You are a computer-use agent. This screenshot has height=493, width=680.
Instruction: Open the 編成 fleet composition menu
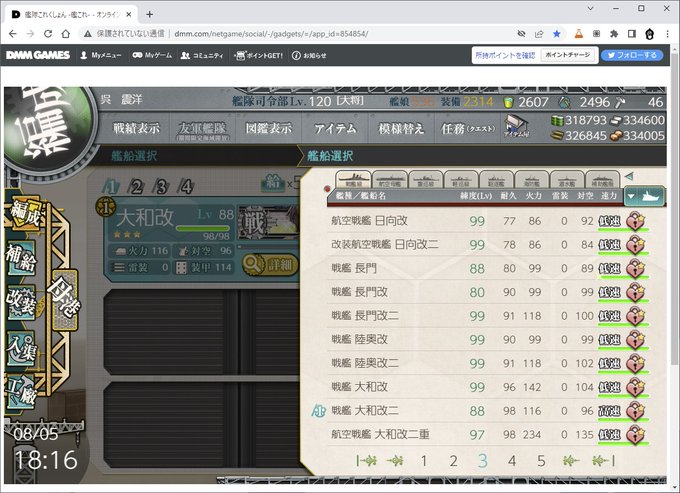[25, 213]
